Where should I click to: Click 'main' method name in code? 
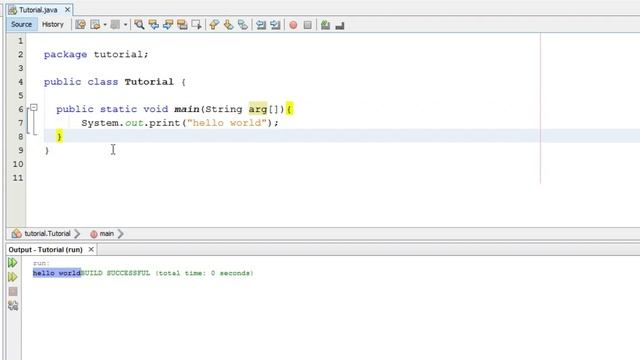click(x=187, y=109)
